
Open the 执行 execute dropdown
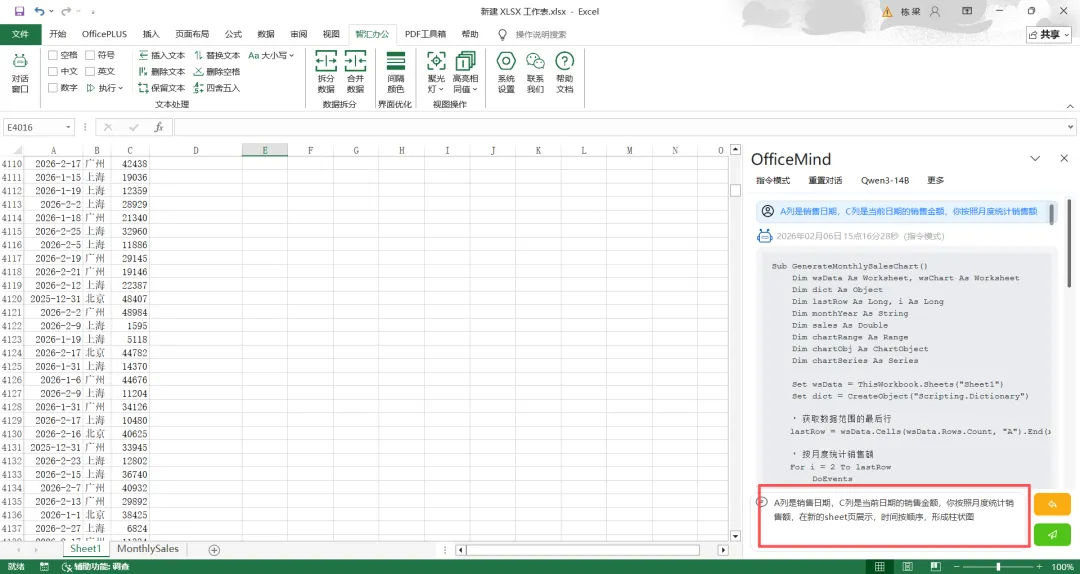tap(105, 88)
